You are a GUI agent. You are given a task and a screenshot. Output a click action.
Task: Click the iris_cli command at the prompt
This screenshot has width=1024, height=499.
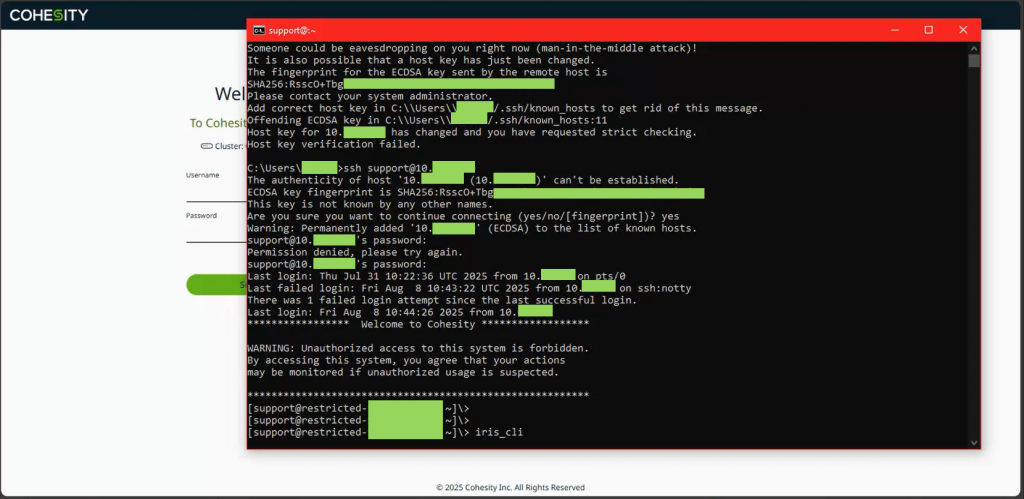(x=499, y=433)
